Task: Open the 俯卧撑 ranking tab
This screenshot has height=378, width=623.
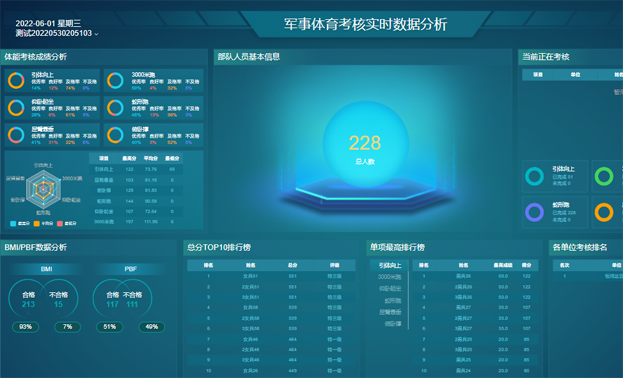Action: tap(393, 324)
